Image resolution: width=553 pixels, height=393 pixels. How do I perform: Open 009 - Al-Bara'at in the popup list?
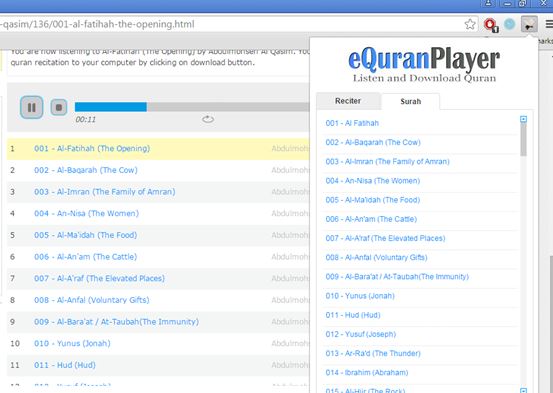pos(397,277)
